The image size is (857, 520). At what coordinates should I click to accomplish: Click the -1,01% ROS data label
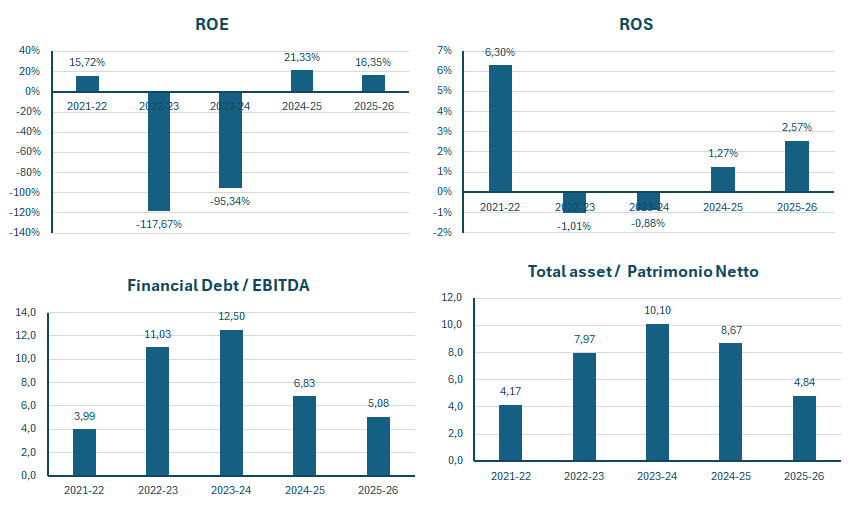tap(574, 226)
